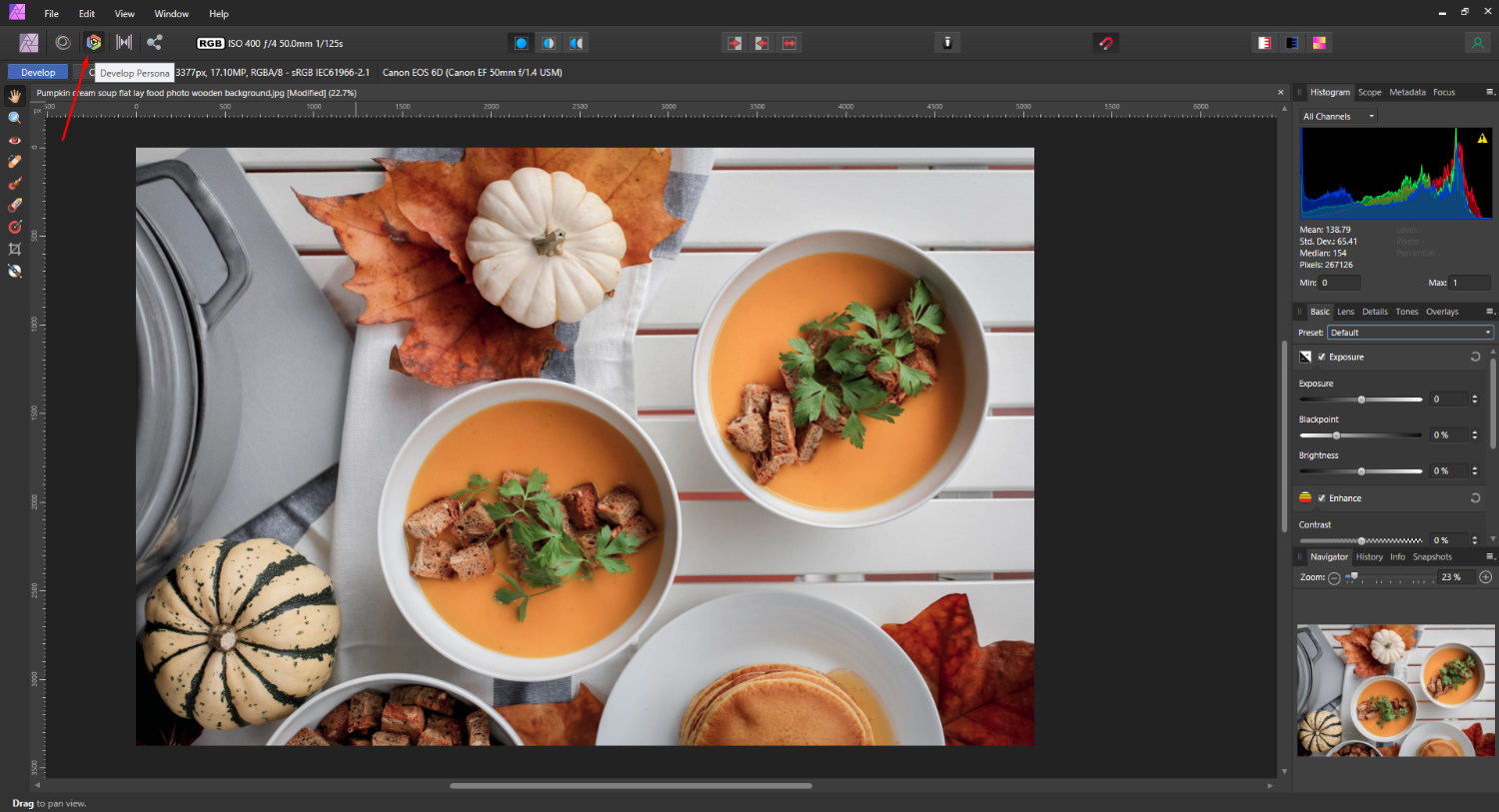Click the Blackpoint slider handle
This screenshot has height=812, width=1499.
1336,435
